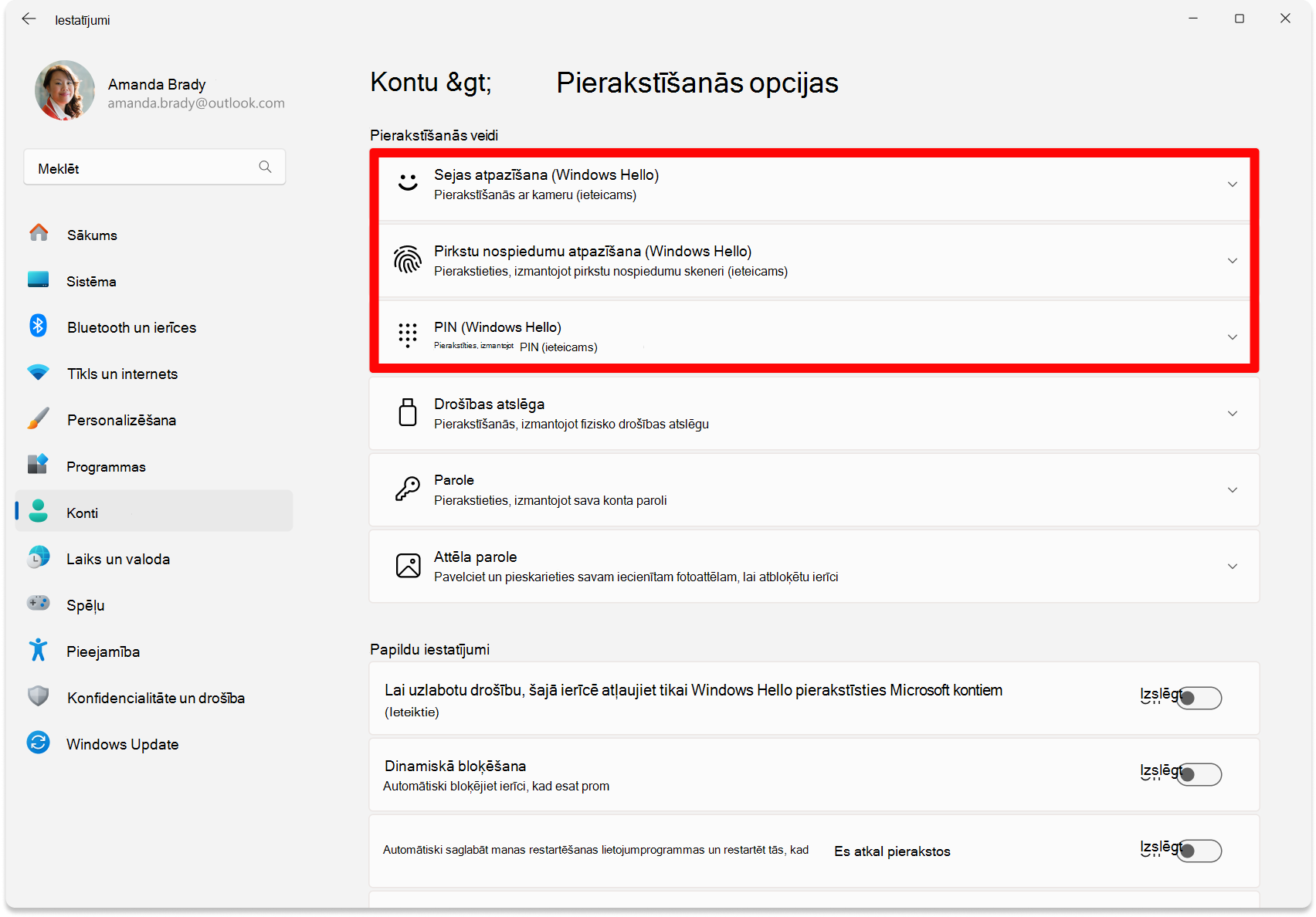This screenshot has height=917, width=1316.
Task: Toggle Windows Hello only sign-in switch
Action: coord(1199,698)
